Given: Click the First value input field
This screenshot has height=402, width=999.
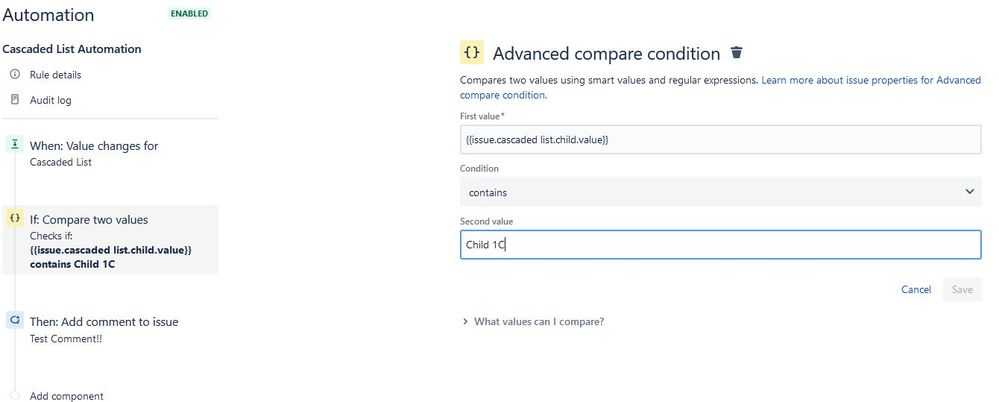Looking at the screenshot, I should pyautogui.click(x=720, y=140).
